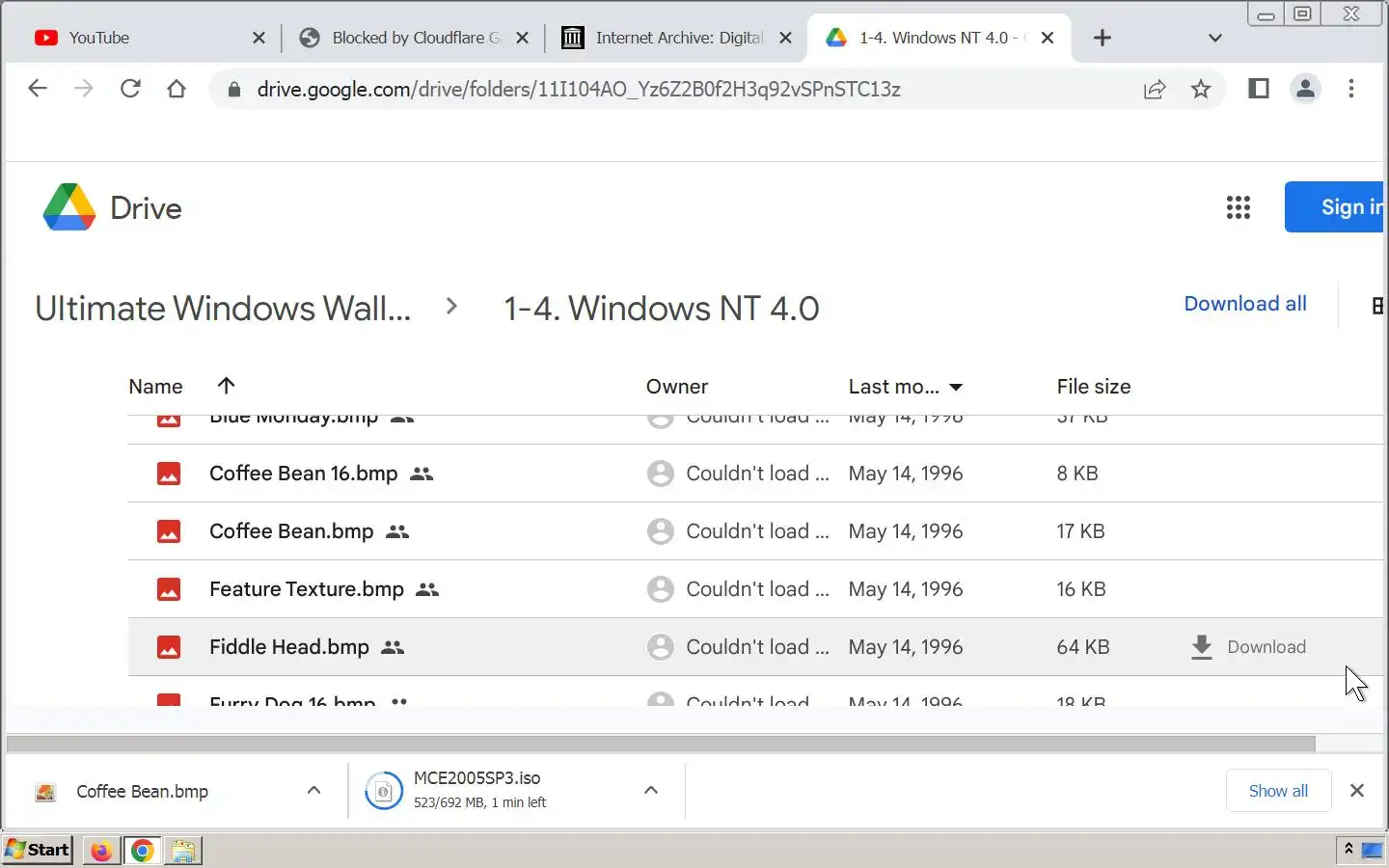
Task: Open the Google apps grid
Action: coord(1239,207)
